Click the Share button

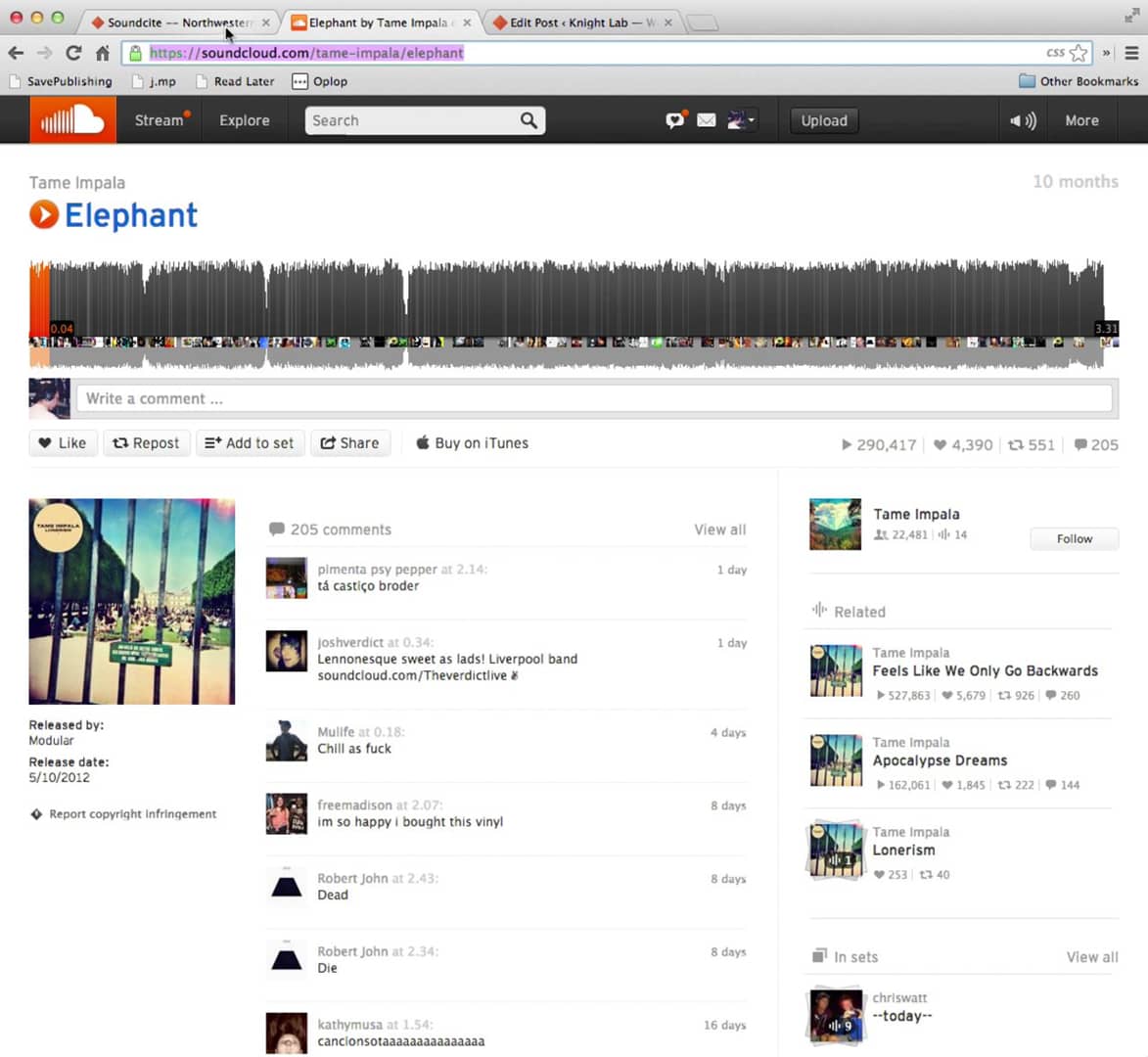(350, 442)
